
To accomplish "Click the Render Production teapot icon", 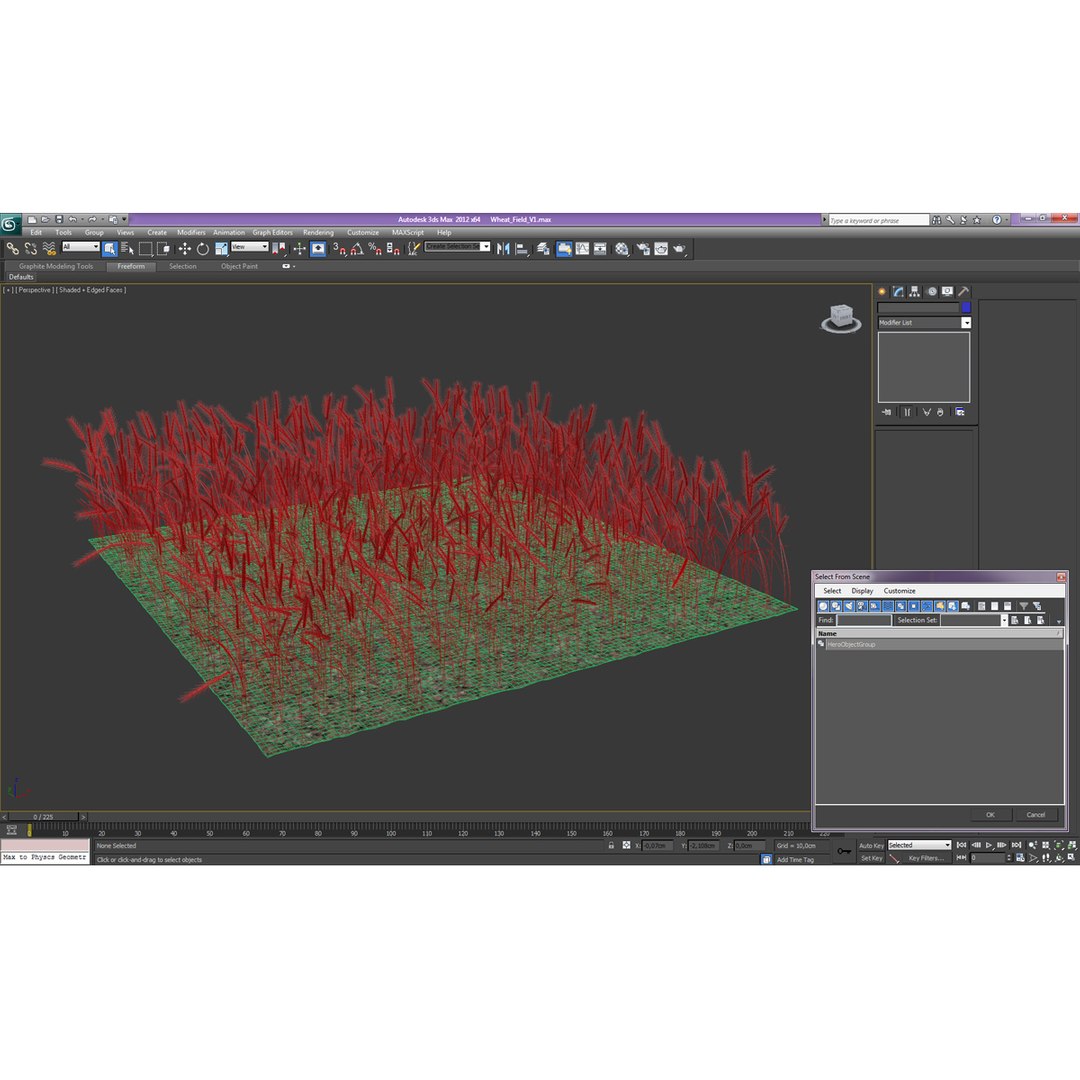I will 680,249.
